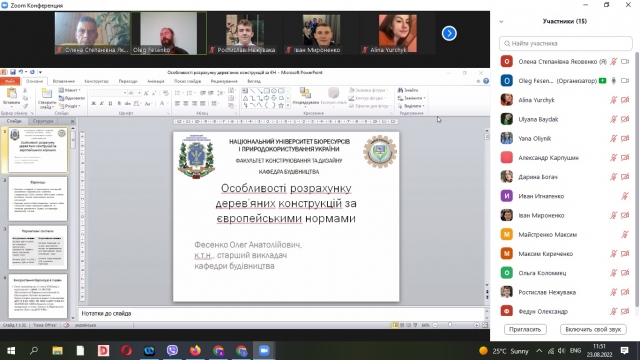Open the font size combo box

tap(134, 93)
